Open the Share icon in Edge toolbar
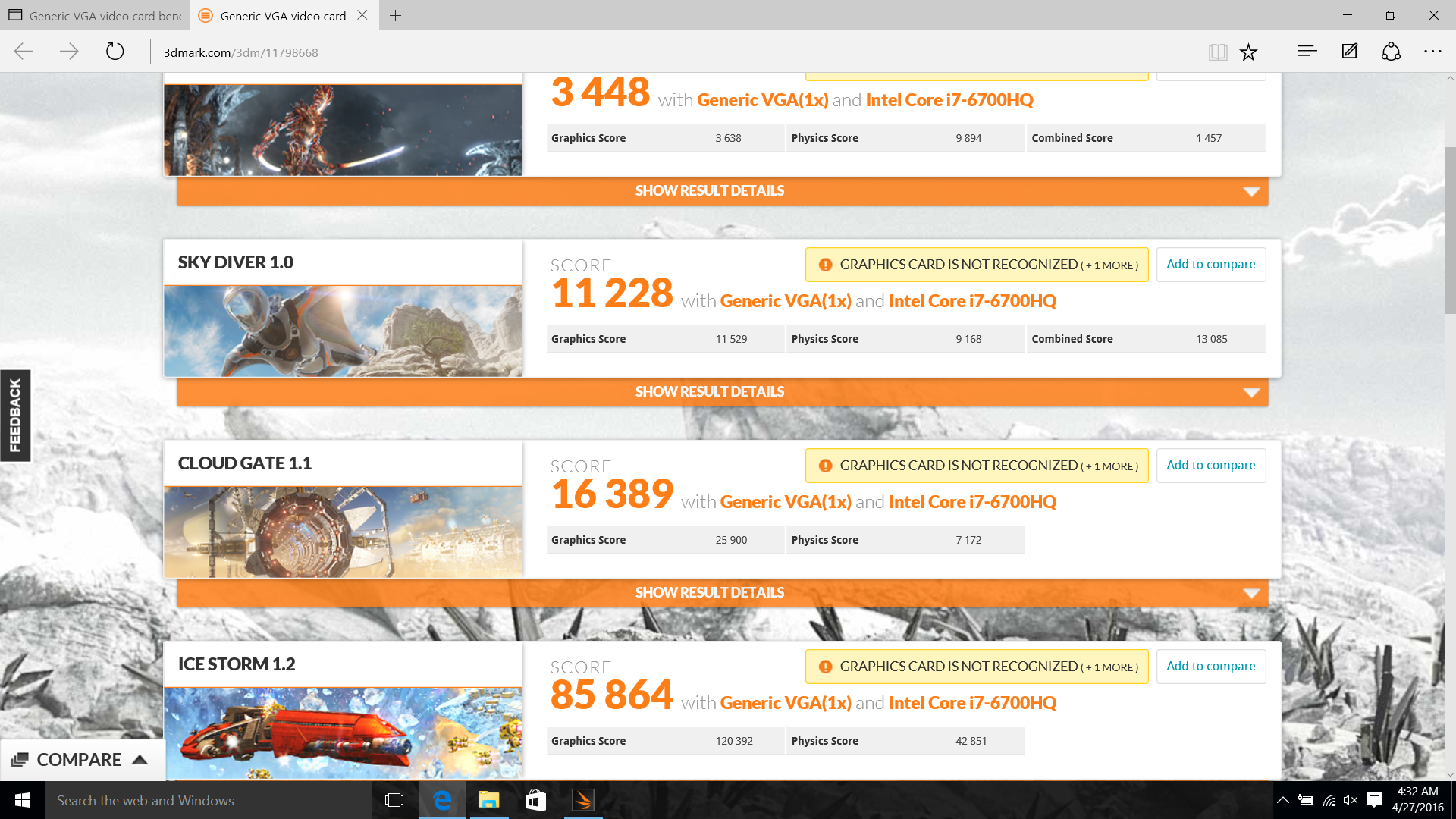Viewport: 1456px width, 819px height. [x=1391, y=52]
